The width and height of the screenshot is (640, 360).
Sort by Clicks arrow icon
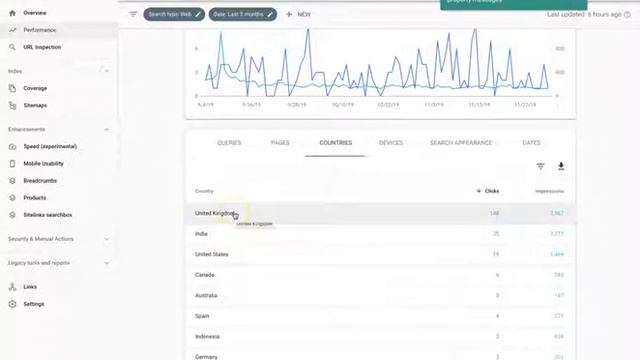point(479,191)
